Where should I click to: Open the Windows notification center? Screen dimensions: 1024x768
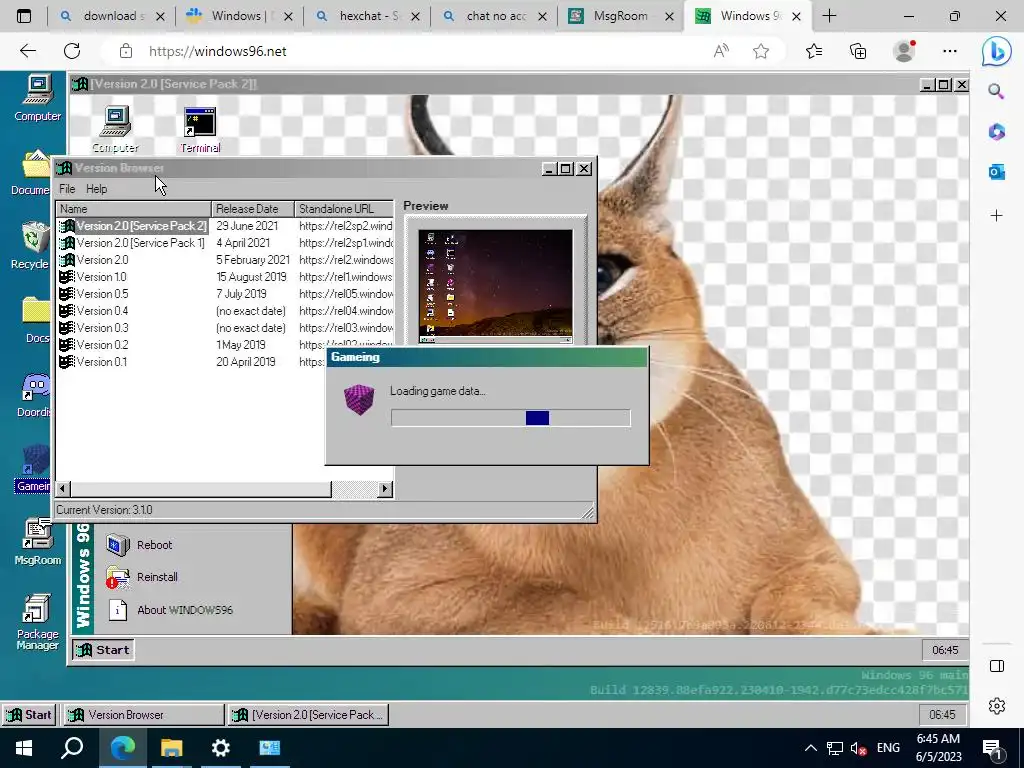(993, 749)
